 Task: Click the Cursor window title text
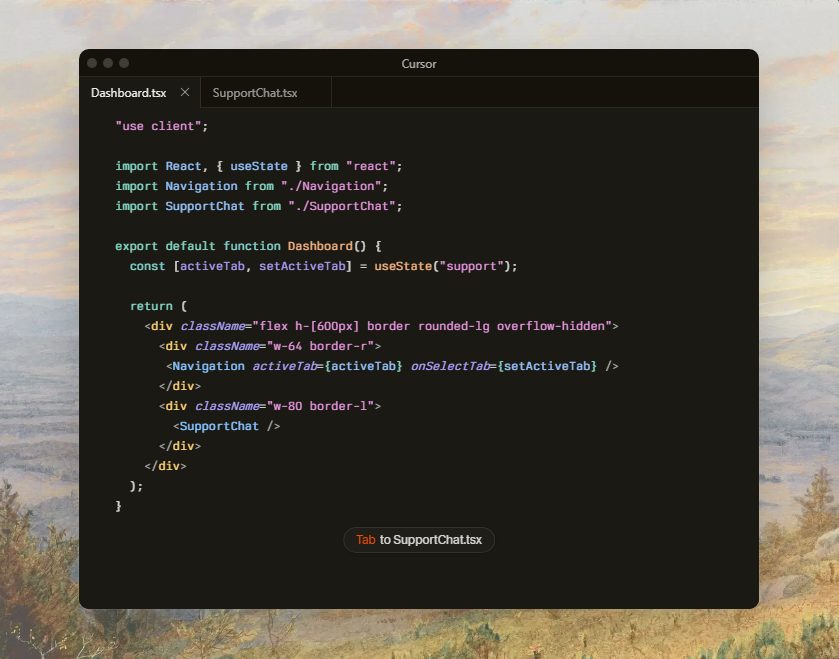click(419, 64)
